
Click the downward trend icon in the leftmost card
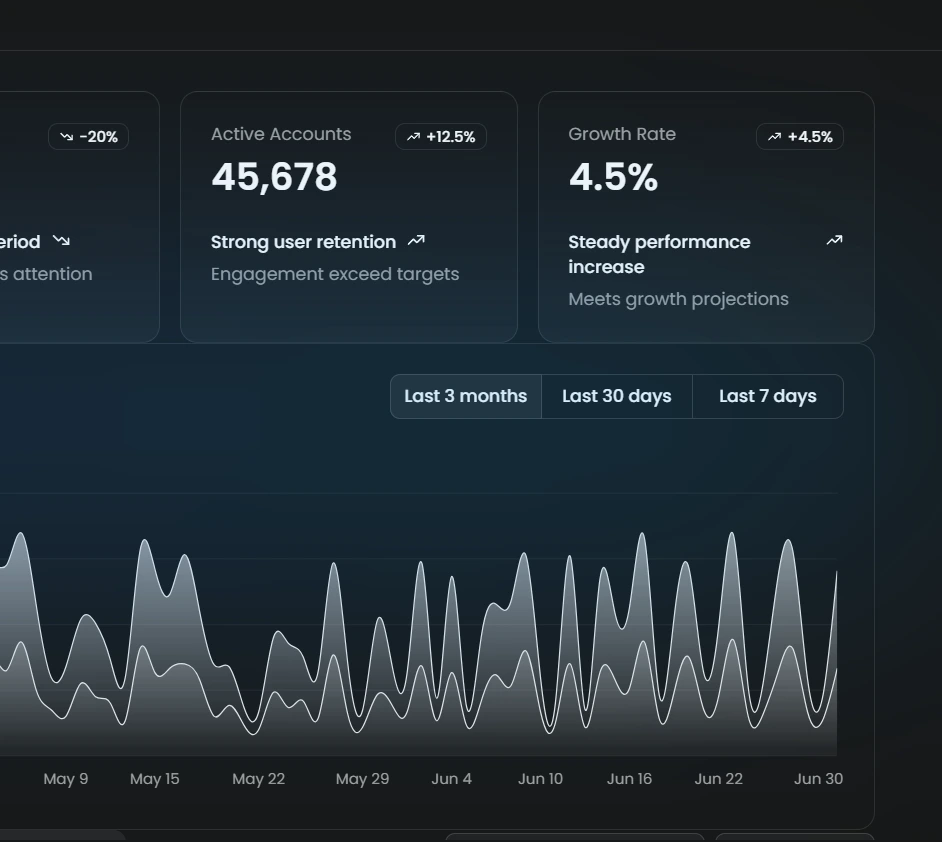pyautogui.click(x=62, y=241)
